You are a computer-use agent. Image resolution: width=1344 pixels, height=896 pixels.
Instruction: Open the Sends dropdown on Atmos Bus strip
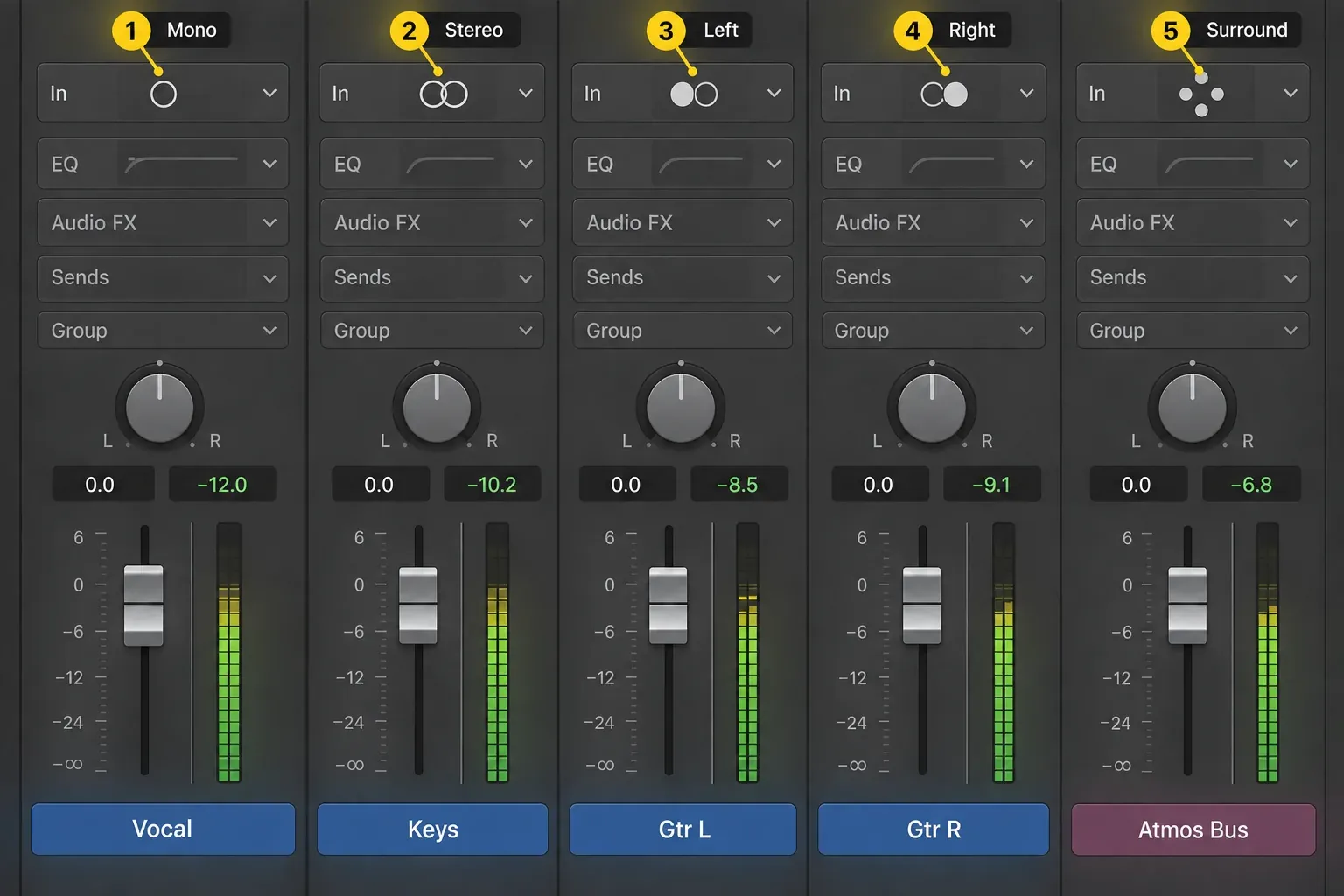1193,278
